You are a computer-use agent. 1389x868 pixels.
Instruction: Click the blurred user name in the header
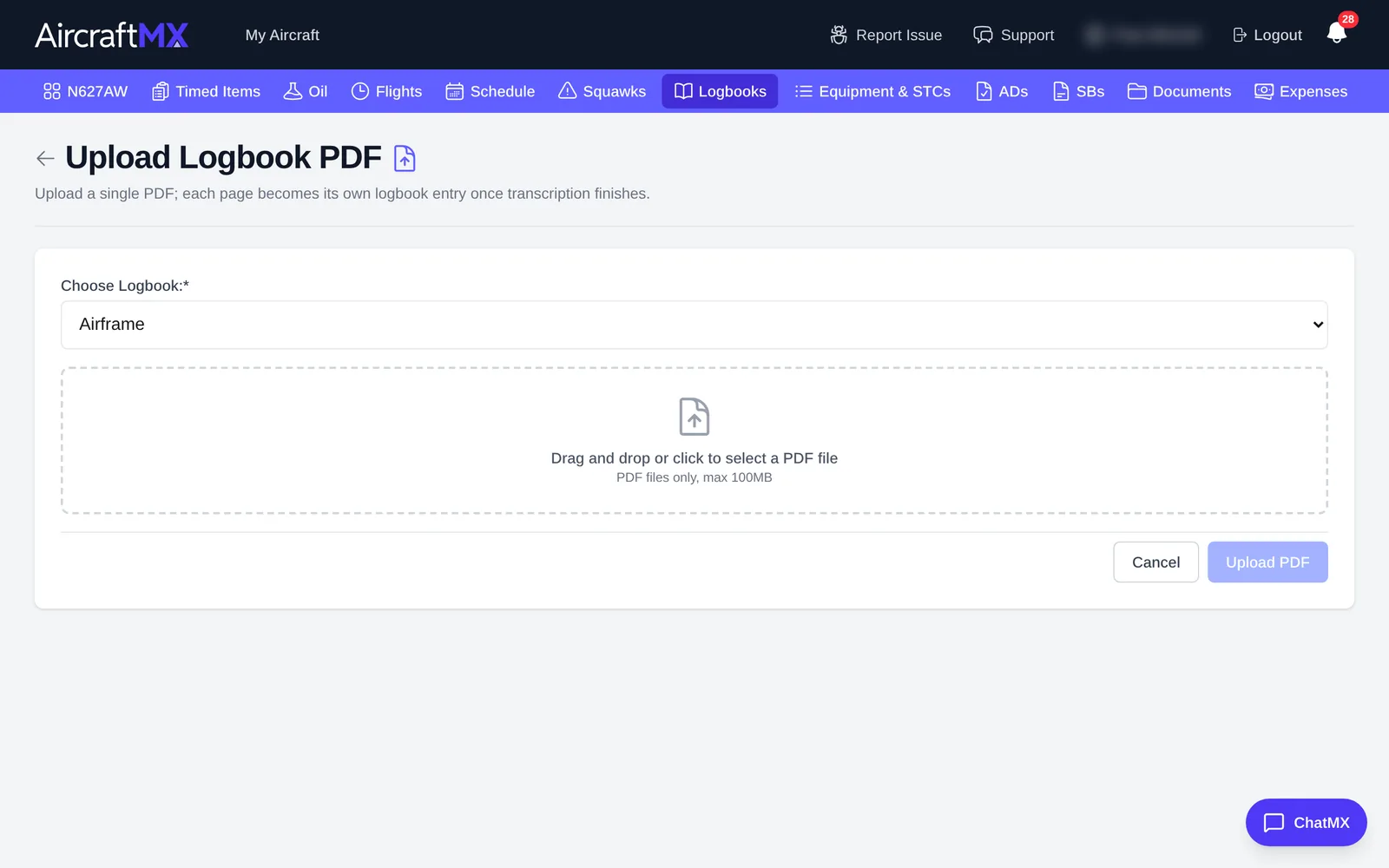coord(1143,35)
